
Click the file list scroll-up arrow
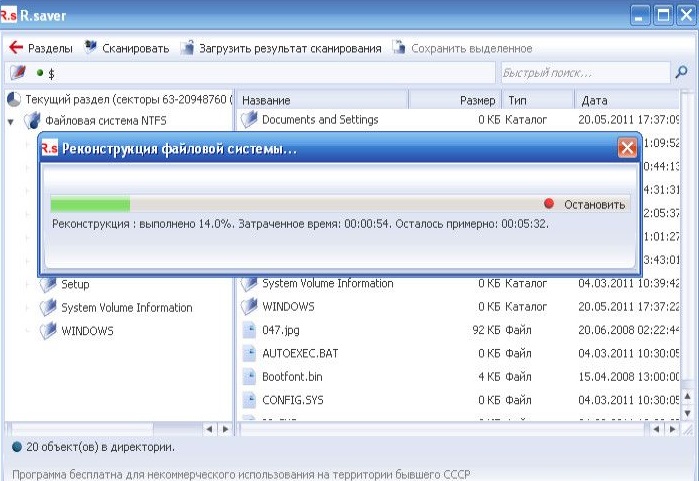(687, 396)
